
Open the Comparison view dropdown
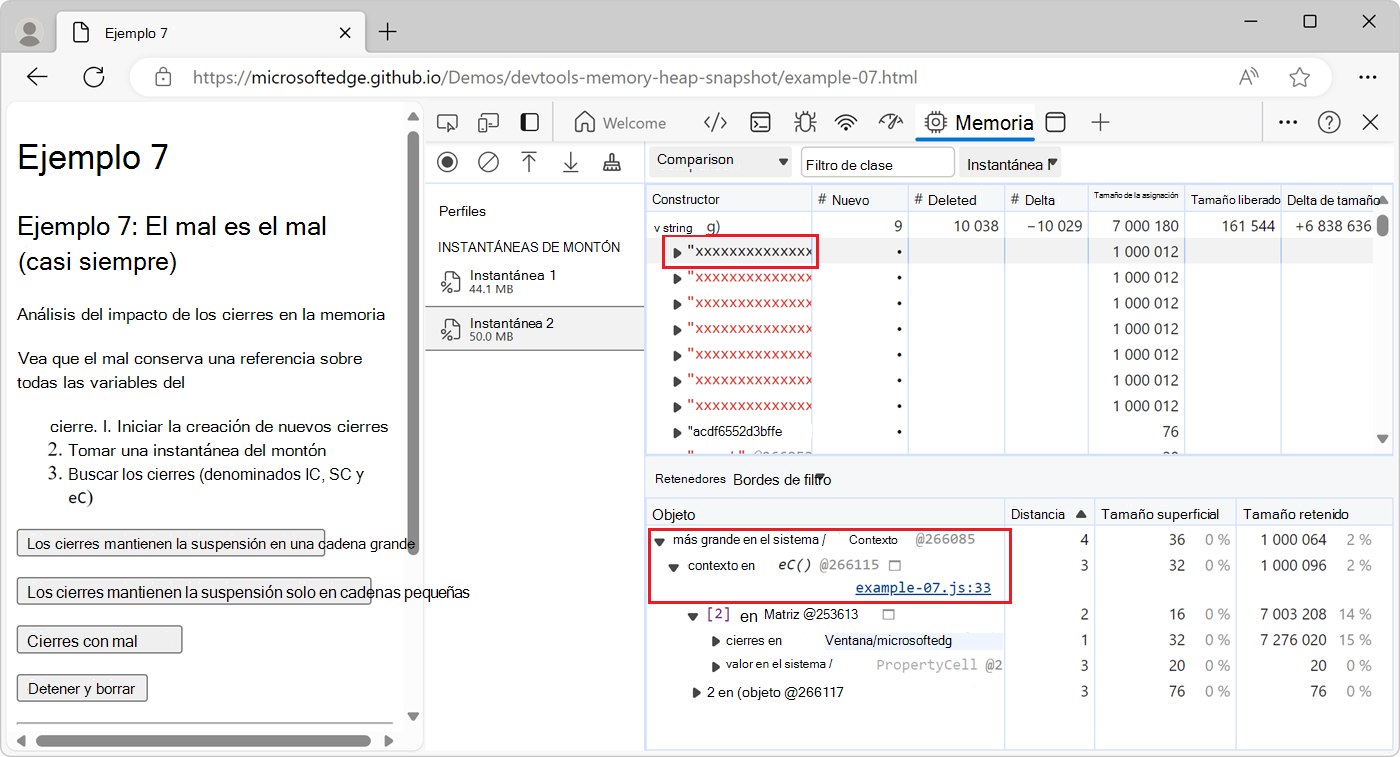pos(722,161)
